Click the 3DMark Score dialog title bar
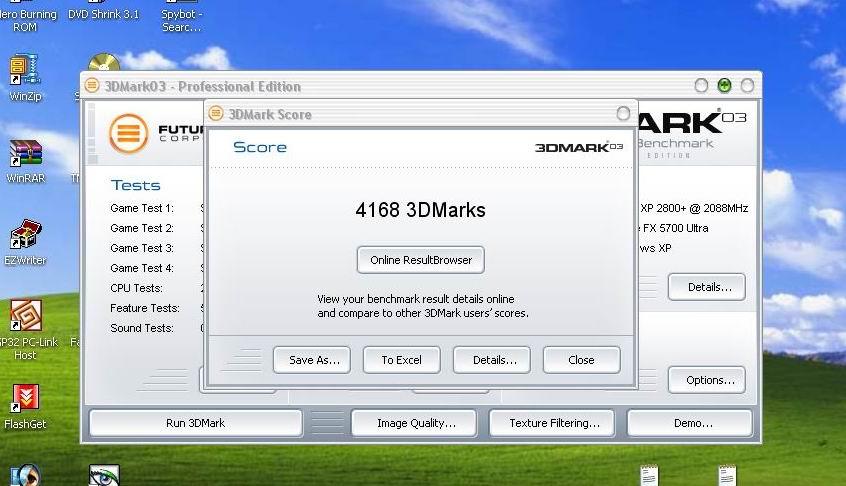This screenshot has width=846, height=486. pos(421,114)
